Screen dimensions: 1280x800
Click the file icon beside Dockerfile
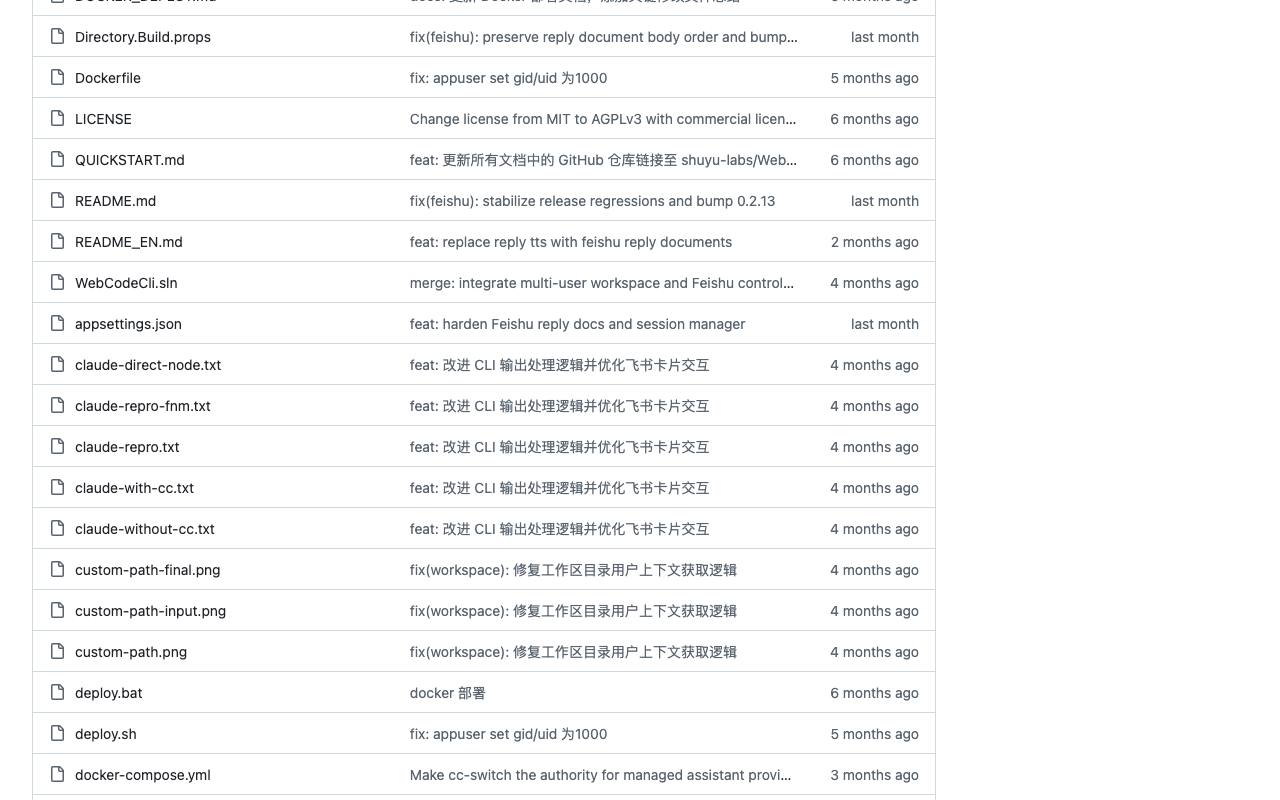click(x=58, y=78)
